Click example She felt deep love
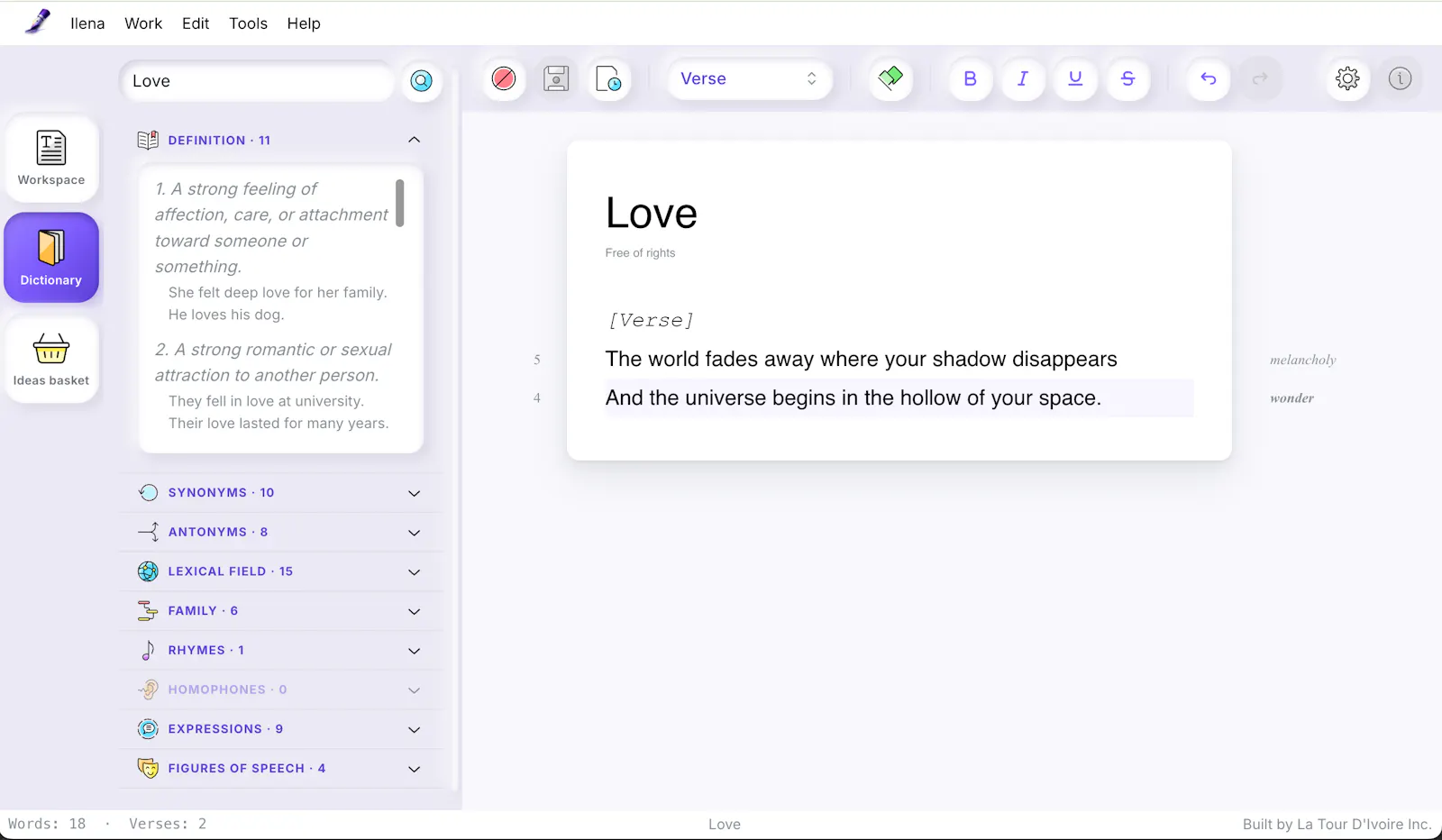1442x840 pixels. [278, 292]
